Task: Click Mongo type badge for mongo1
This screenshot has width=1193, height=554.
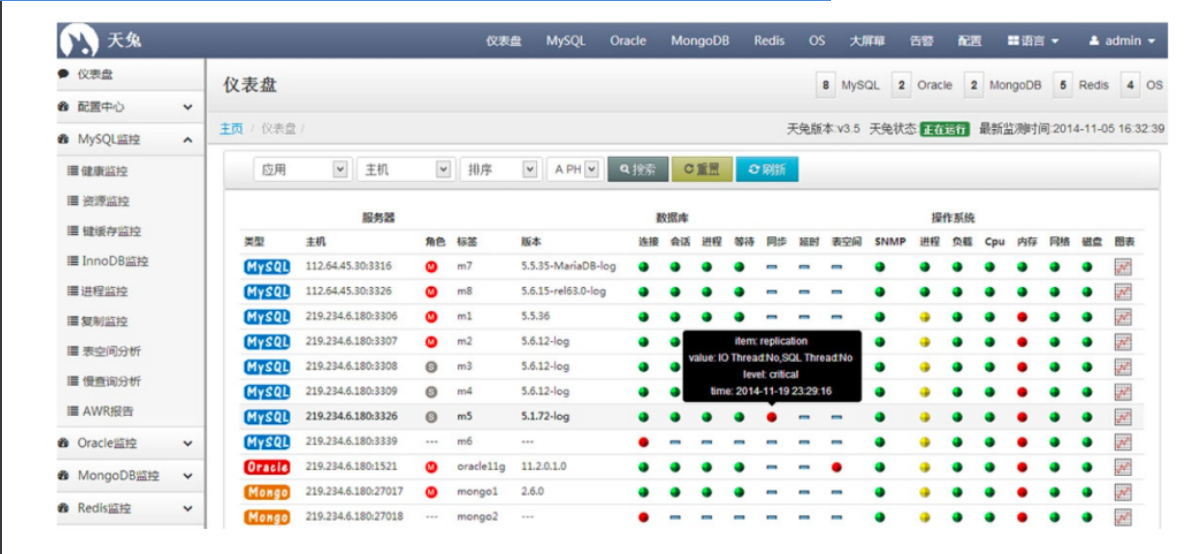Action: [x=267, y=492]
